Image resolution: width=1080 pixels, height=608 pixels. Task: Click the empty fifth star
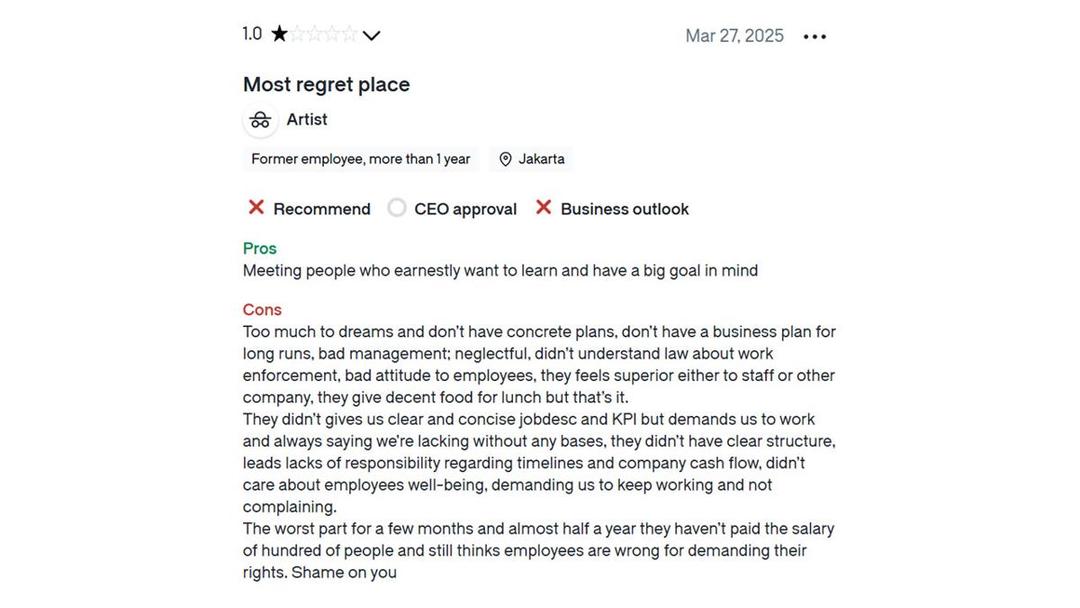[x=351, y=34]
